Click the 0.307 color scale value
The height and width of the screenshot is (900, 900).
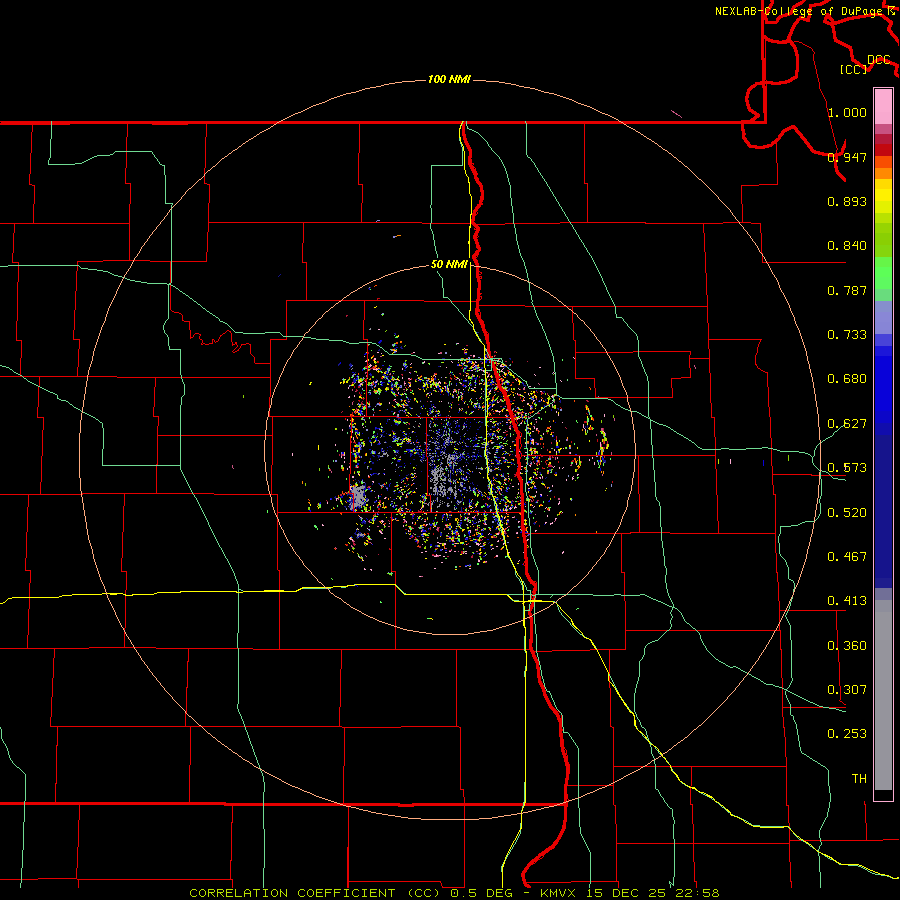click(847, 689)
